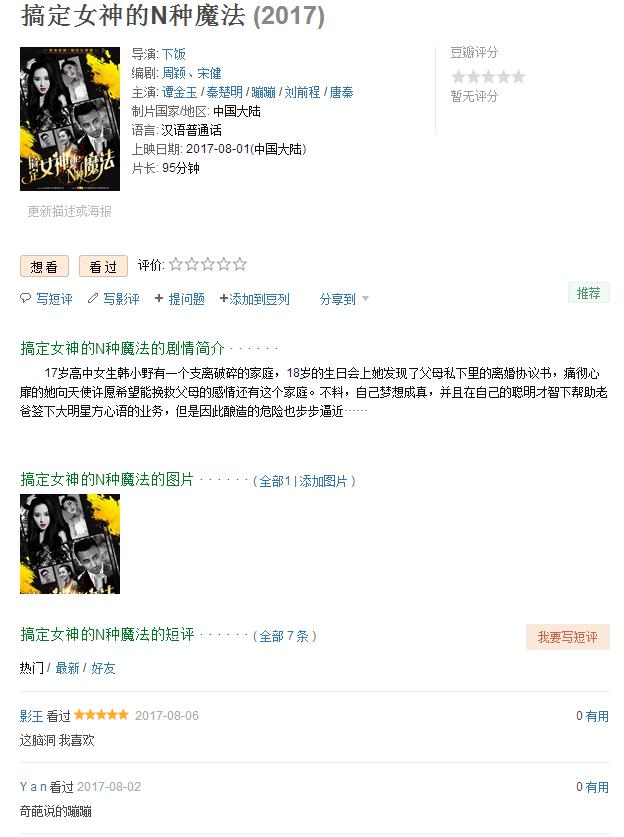624x838 pixels.
Task: Mark 影王's review as 有用
Action: [x=597, y=716]
